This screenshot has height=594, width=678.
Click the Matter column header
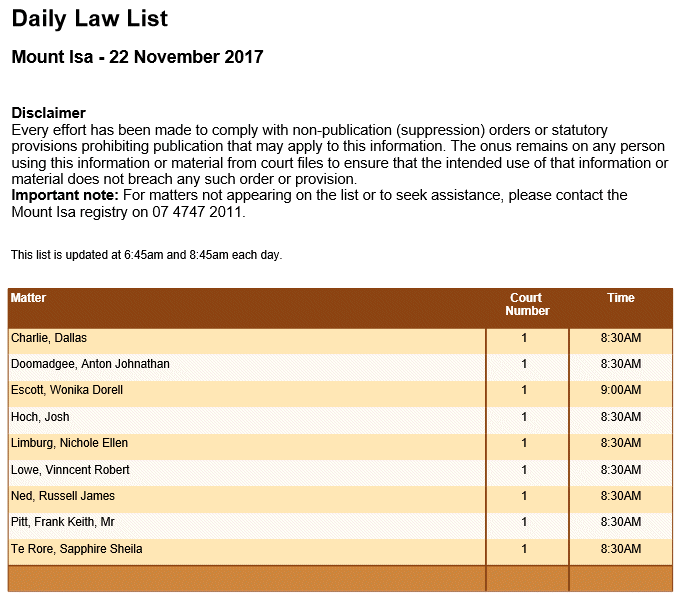[29, 298]
